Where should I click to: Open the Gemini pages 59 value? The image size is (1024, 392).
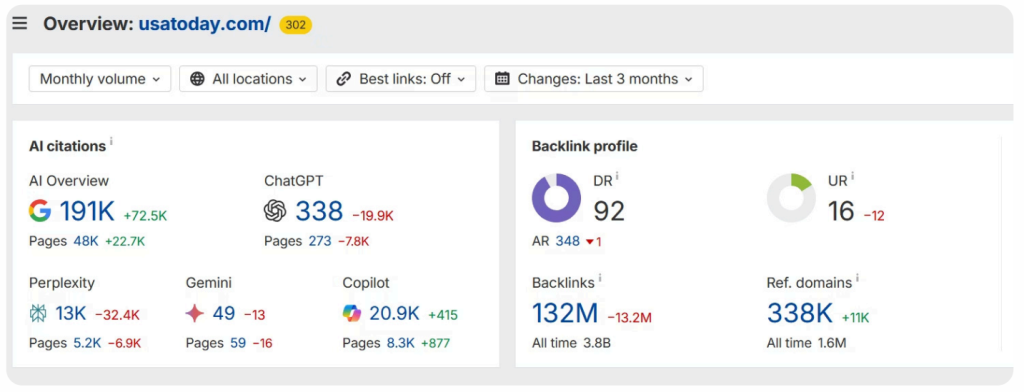click(x=238, y=343)
